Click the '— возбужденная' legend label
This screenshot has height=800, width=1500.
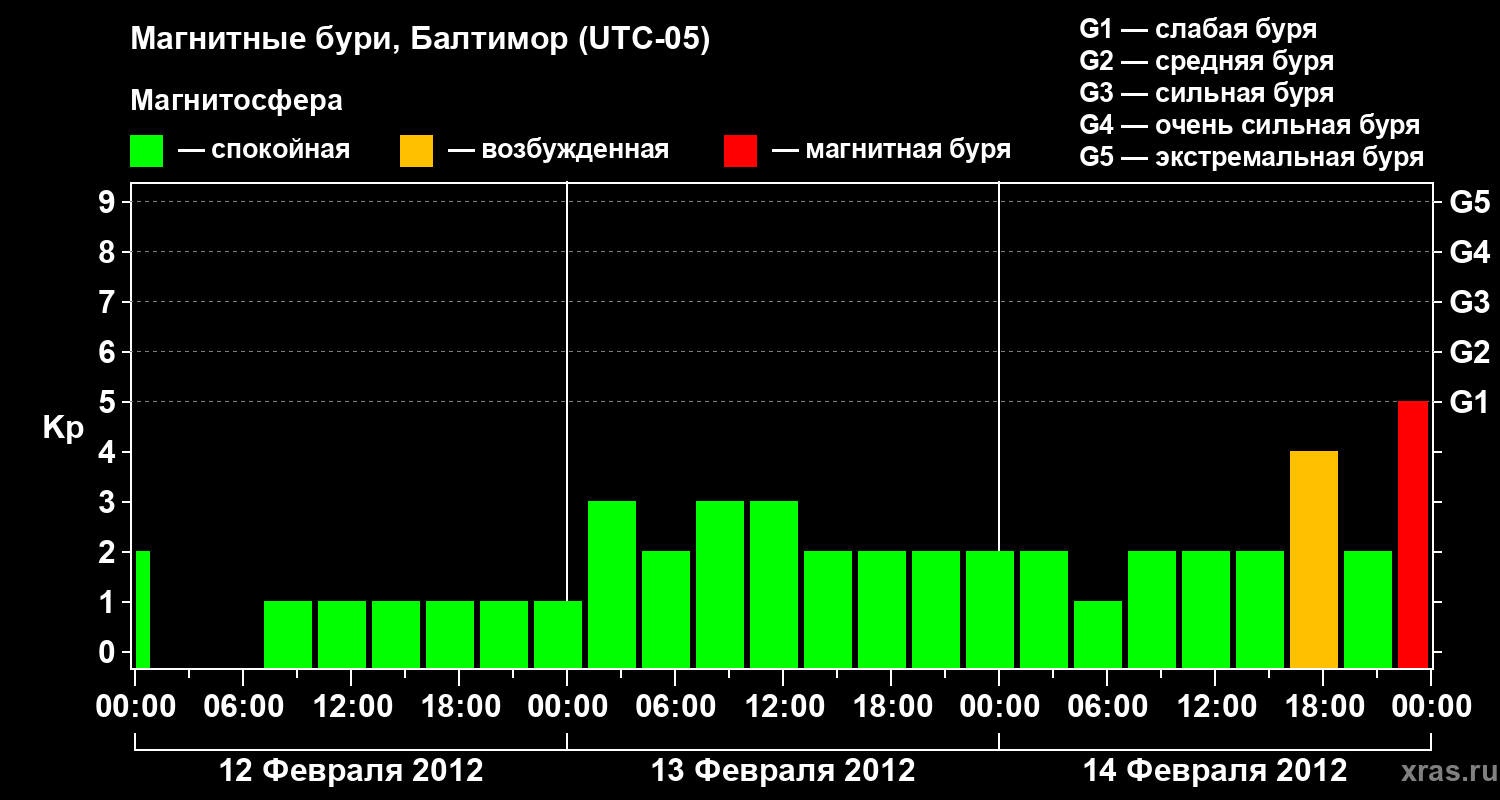tap(558, 150)
